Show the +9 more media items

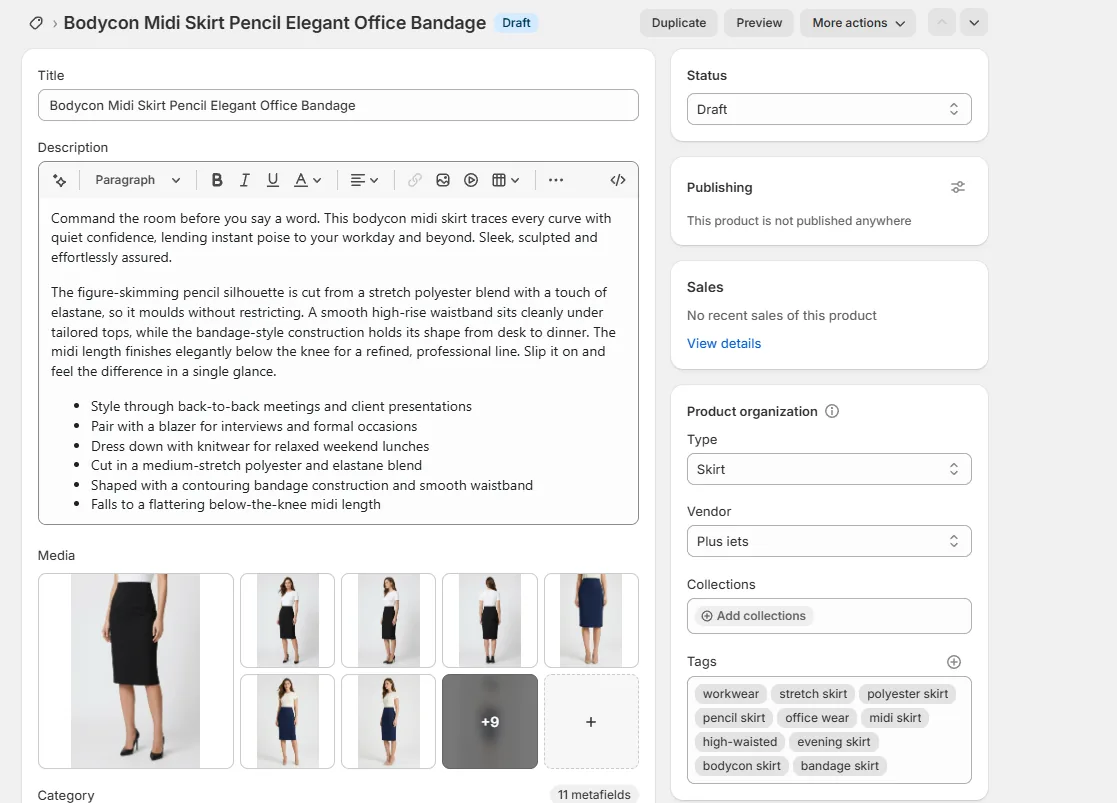[489, 722]
